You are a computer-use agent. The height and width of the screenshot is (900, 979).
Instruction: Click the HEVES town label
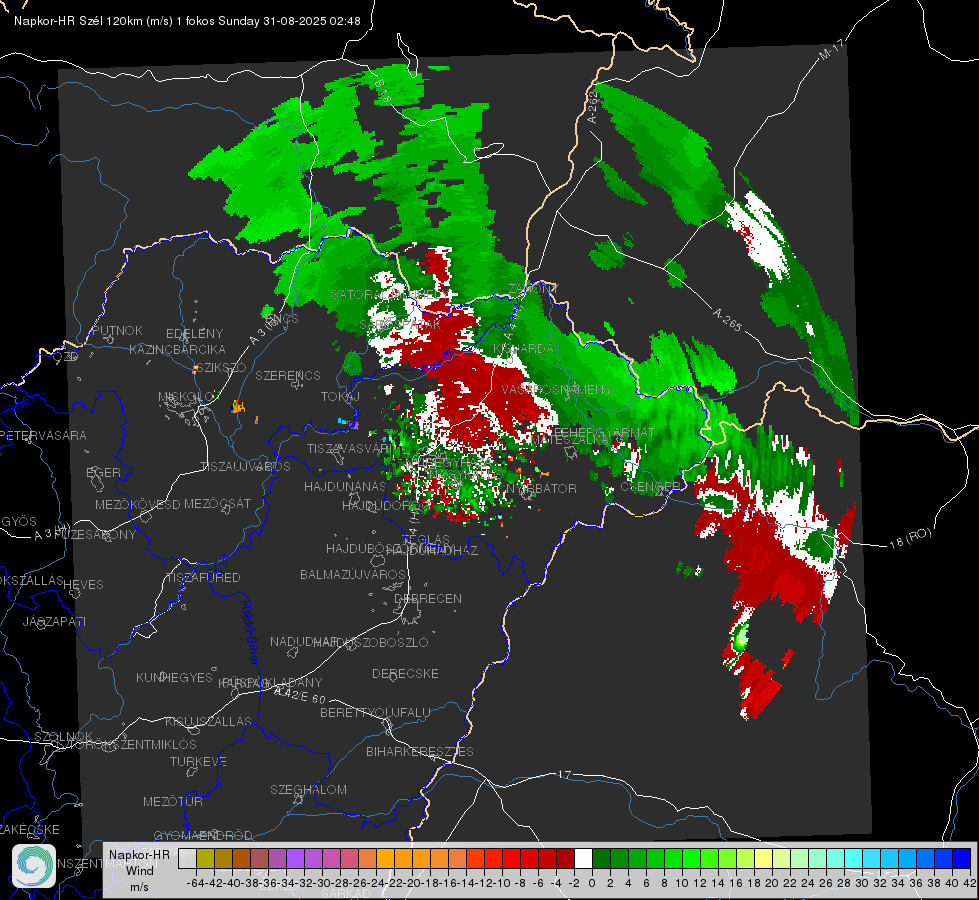tap(84, 584)
